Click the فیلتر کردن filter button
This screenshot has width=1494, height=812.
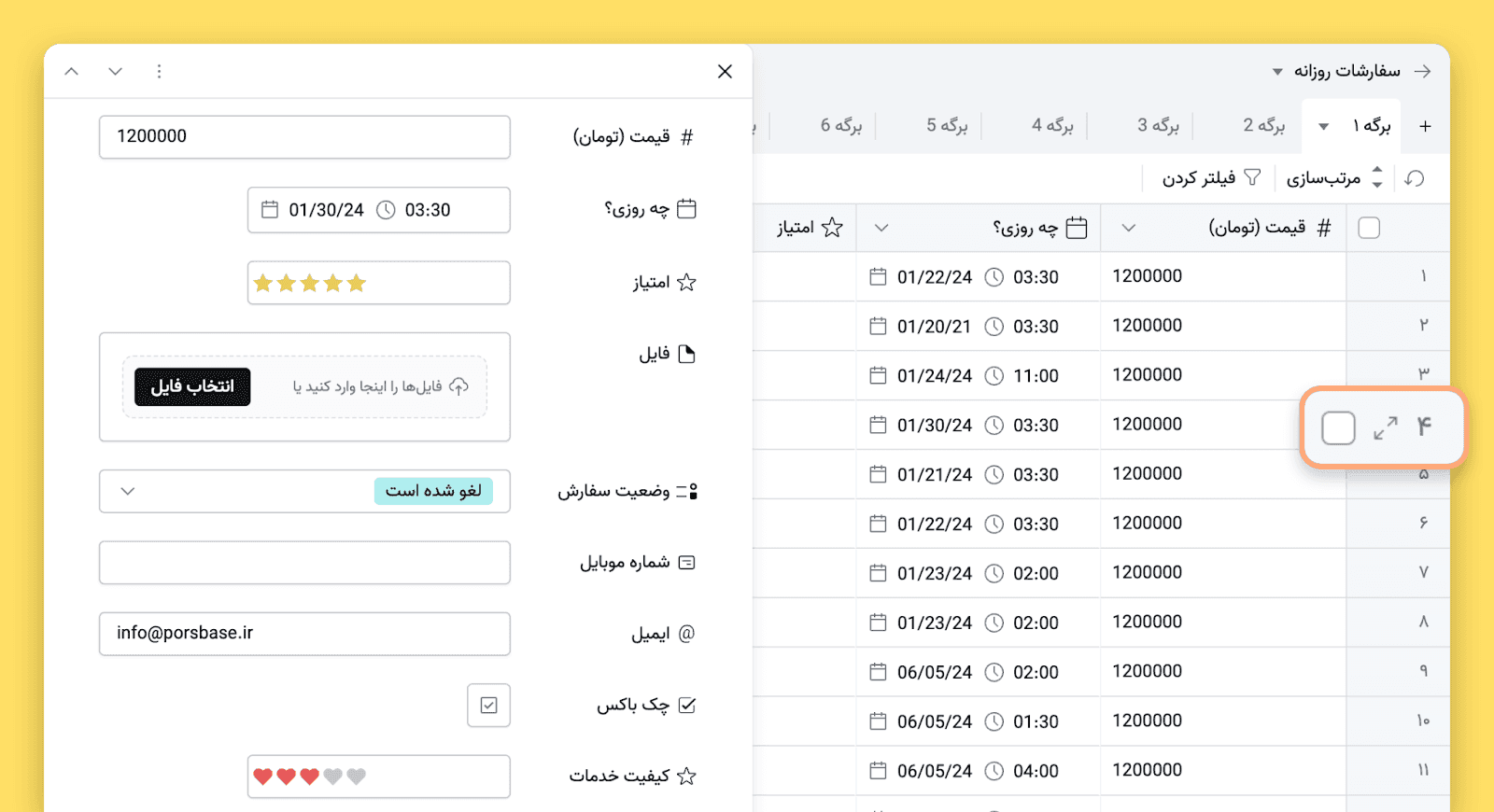(1211, 178)
